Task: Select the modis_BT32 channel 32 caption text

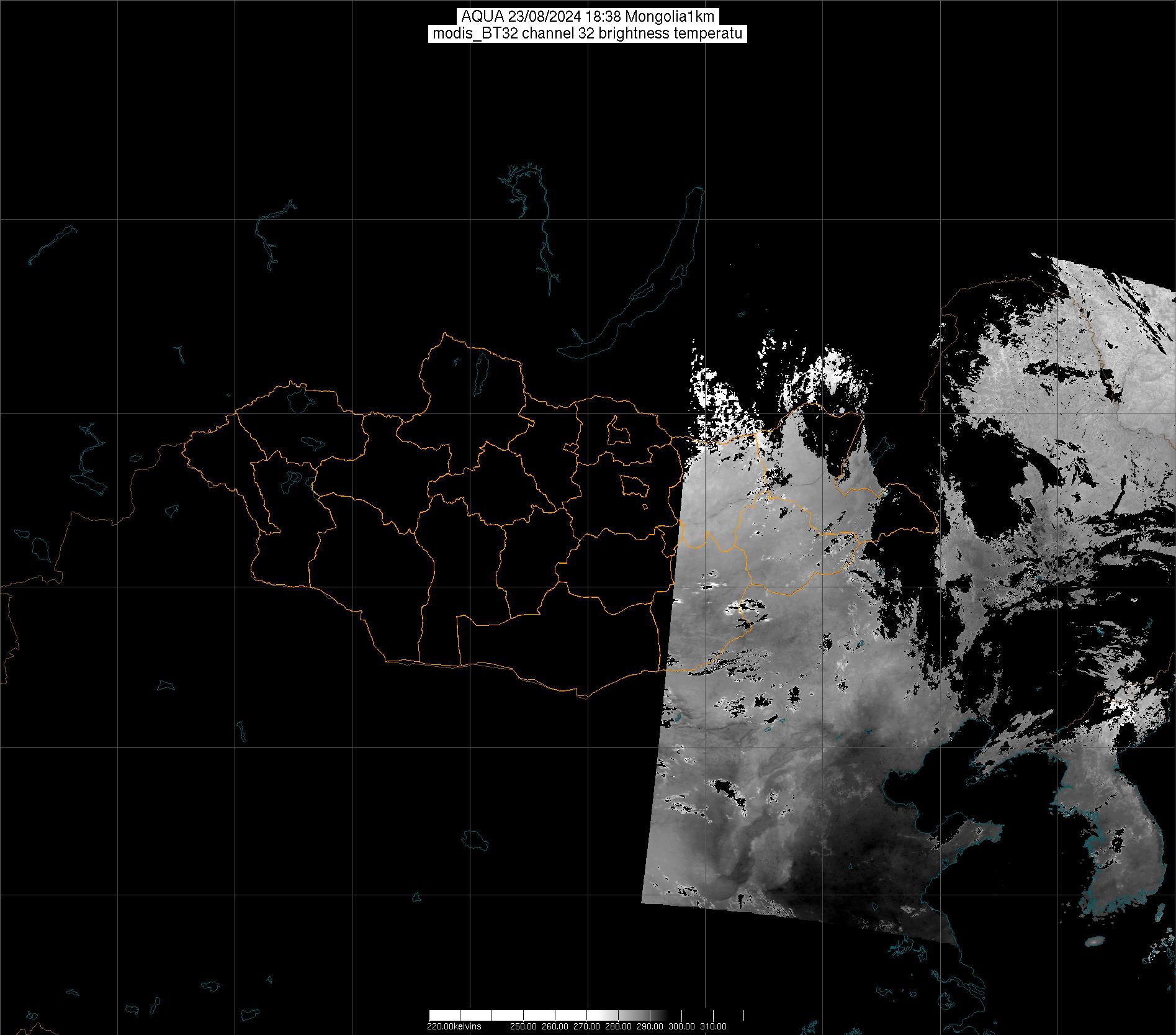Action: (x=588, y=34)
